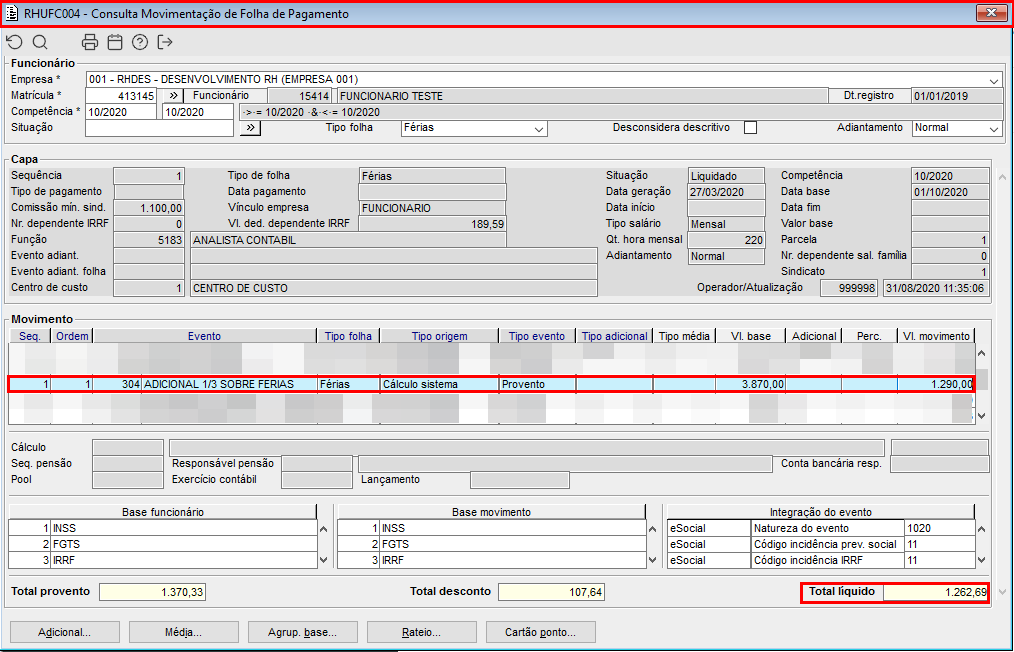Open the Adiantamento dropdown set to Normal
This screenshot has height=652, width=1014.
pos(993,129)
